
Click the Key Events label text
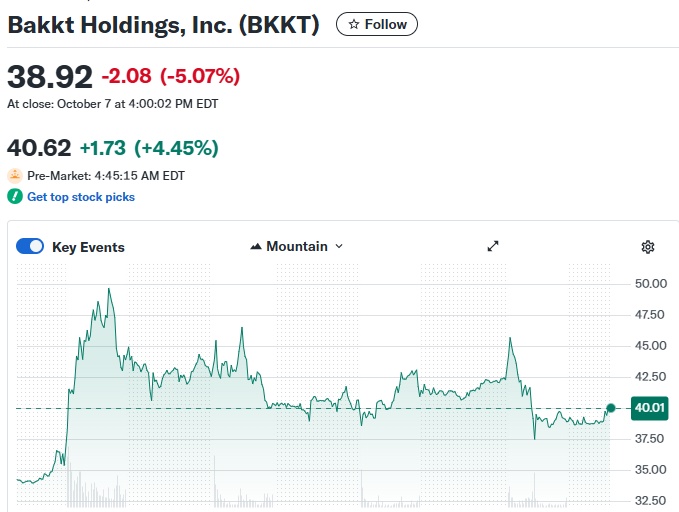(88, 247)
